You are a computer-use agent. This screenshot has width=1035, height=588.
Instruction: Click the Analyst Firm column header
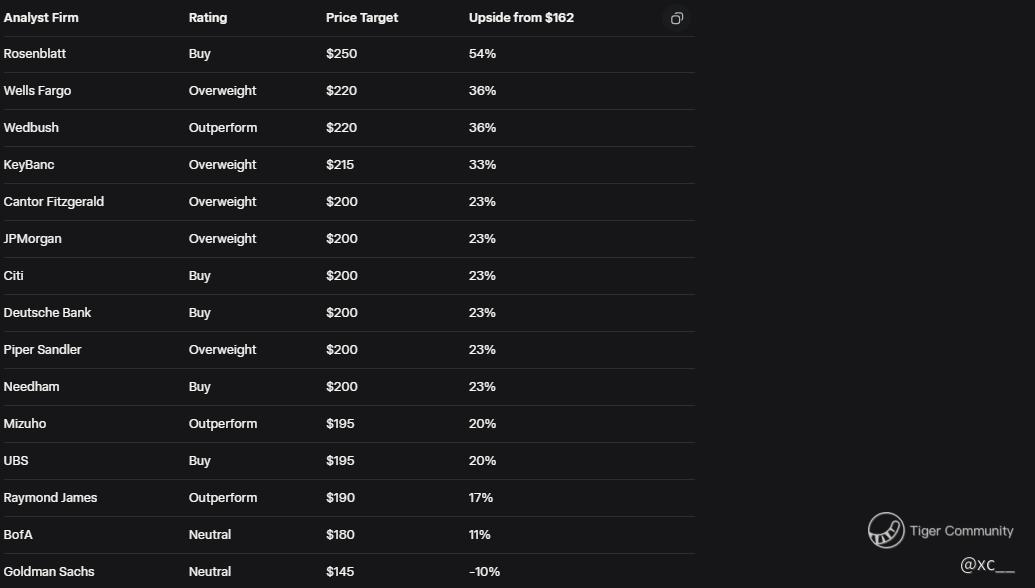[x=41, y=18]
